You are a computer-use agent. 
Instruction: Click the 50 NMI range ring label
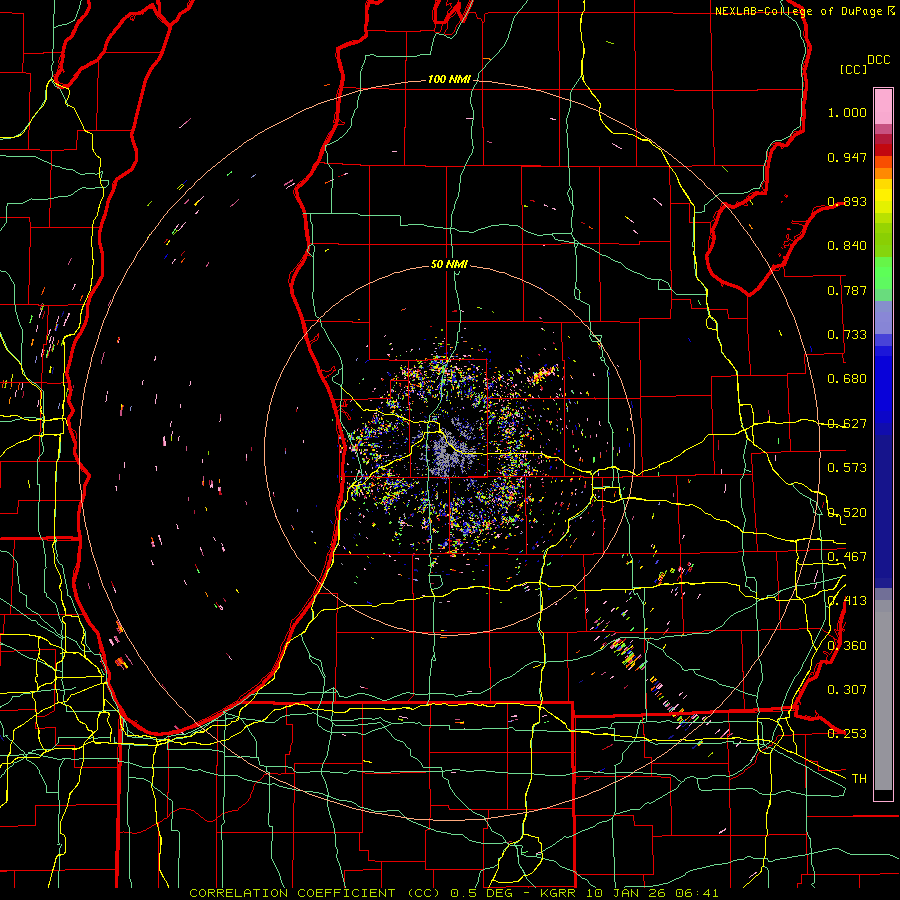pos(449,264)
